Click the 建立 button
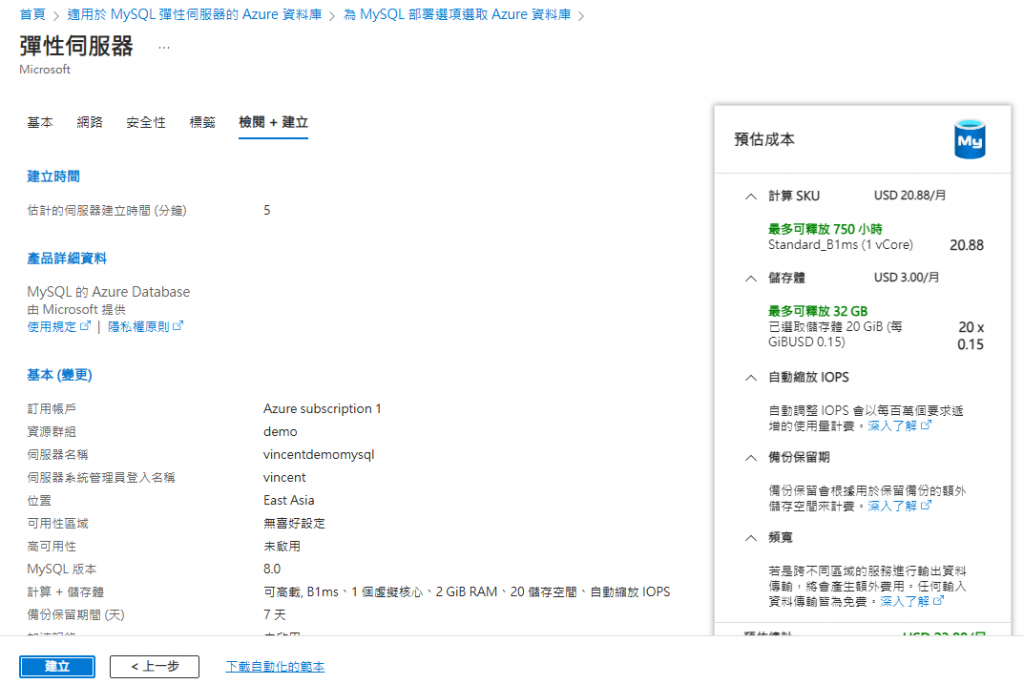1024x684 pixels. pos(57,666)
